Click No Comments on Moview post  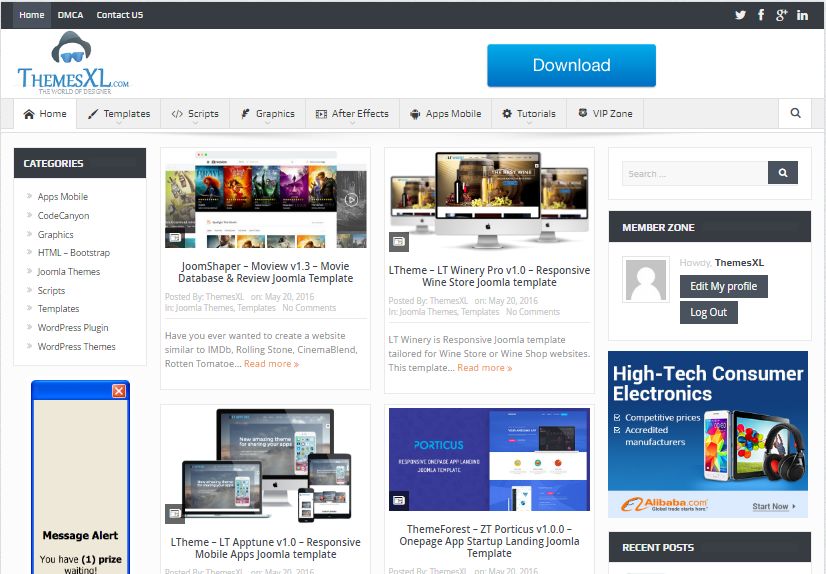(309, 308)
